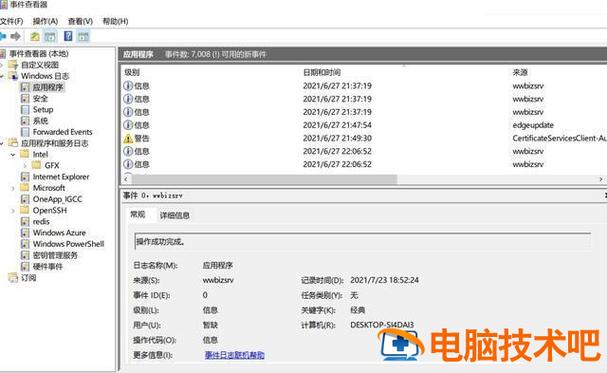Click the computer name DESKTOP-SI4DAI3
Screen dimensions: 607x373
click(x=382, y=325)
